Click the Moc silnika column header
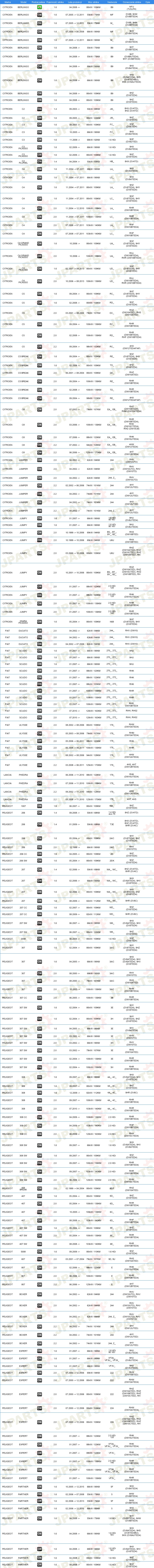 pyautogui.click(x=94, y=2)
